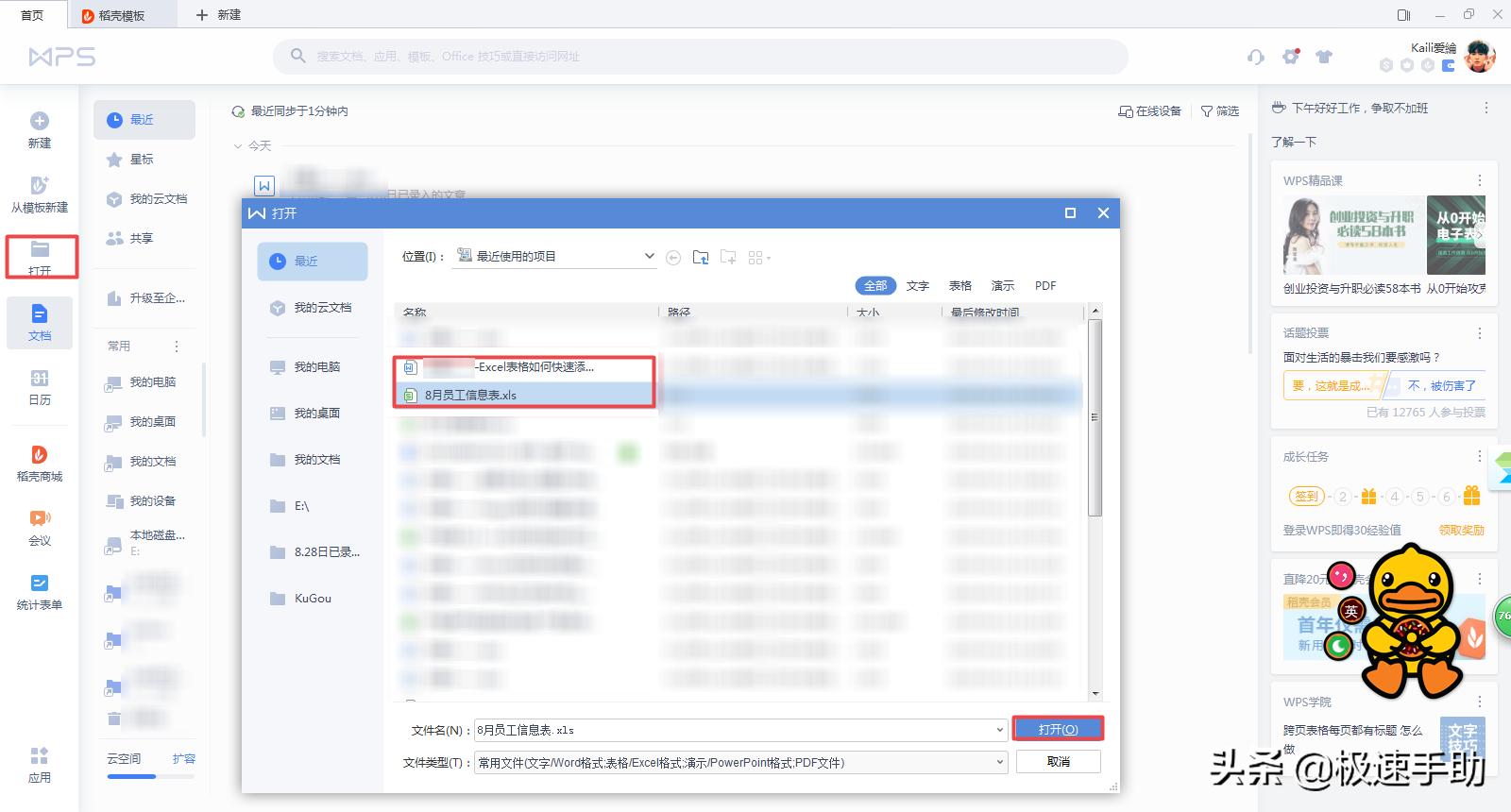Click the 新建 tab plus button
The height and width of the screenshot is (812, 1511).
click(x=201, y=15)
